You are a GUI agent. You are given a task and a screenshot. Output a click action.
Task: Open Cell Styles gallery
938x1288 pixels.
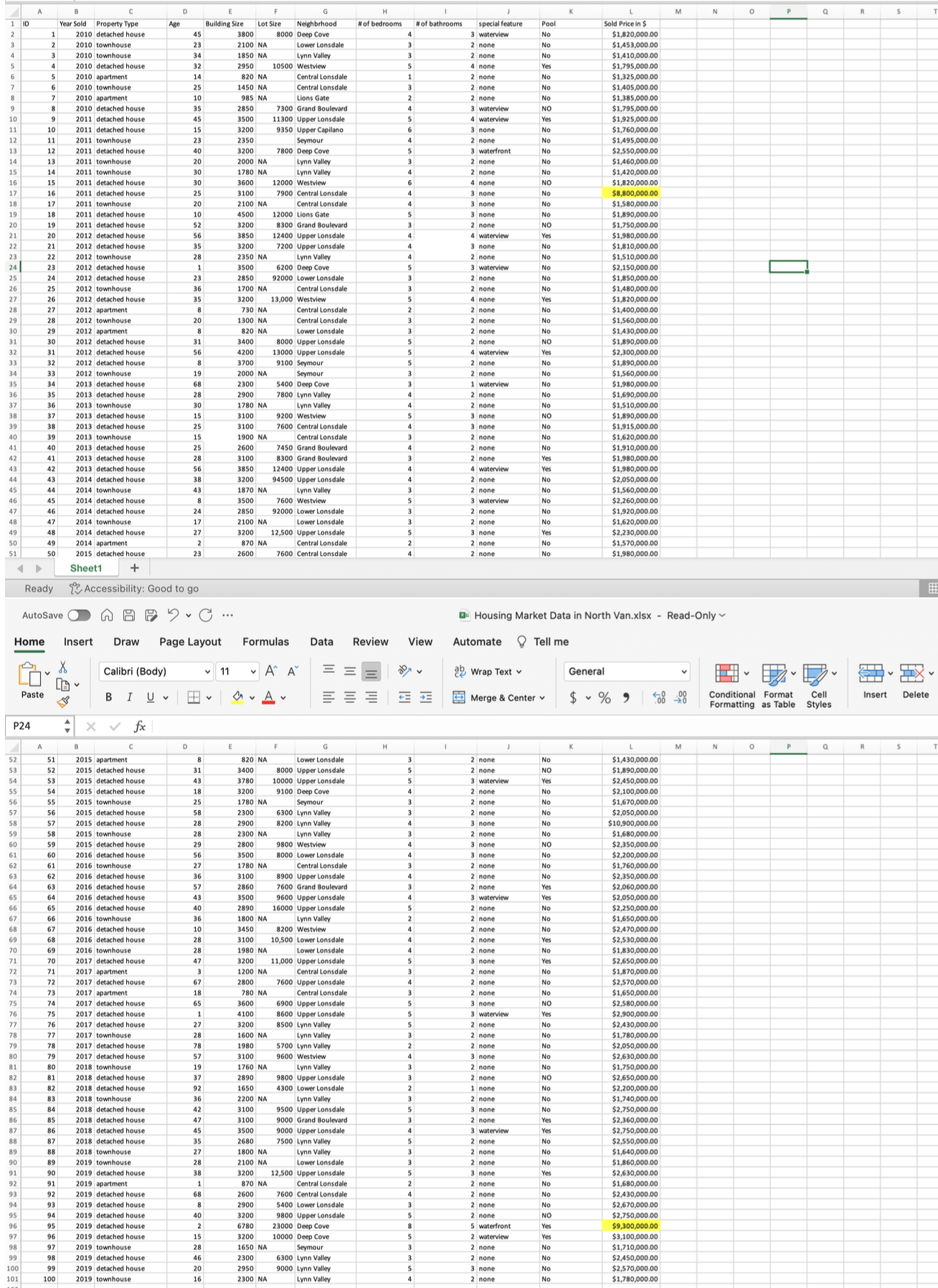[819, 686]
